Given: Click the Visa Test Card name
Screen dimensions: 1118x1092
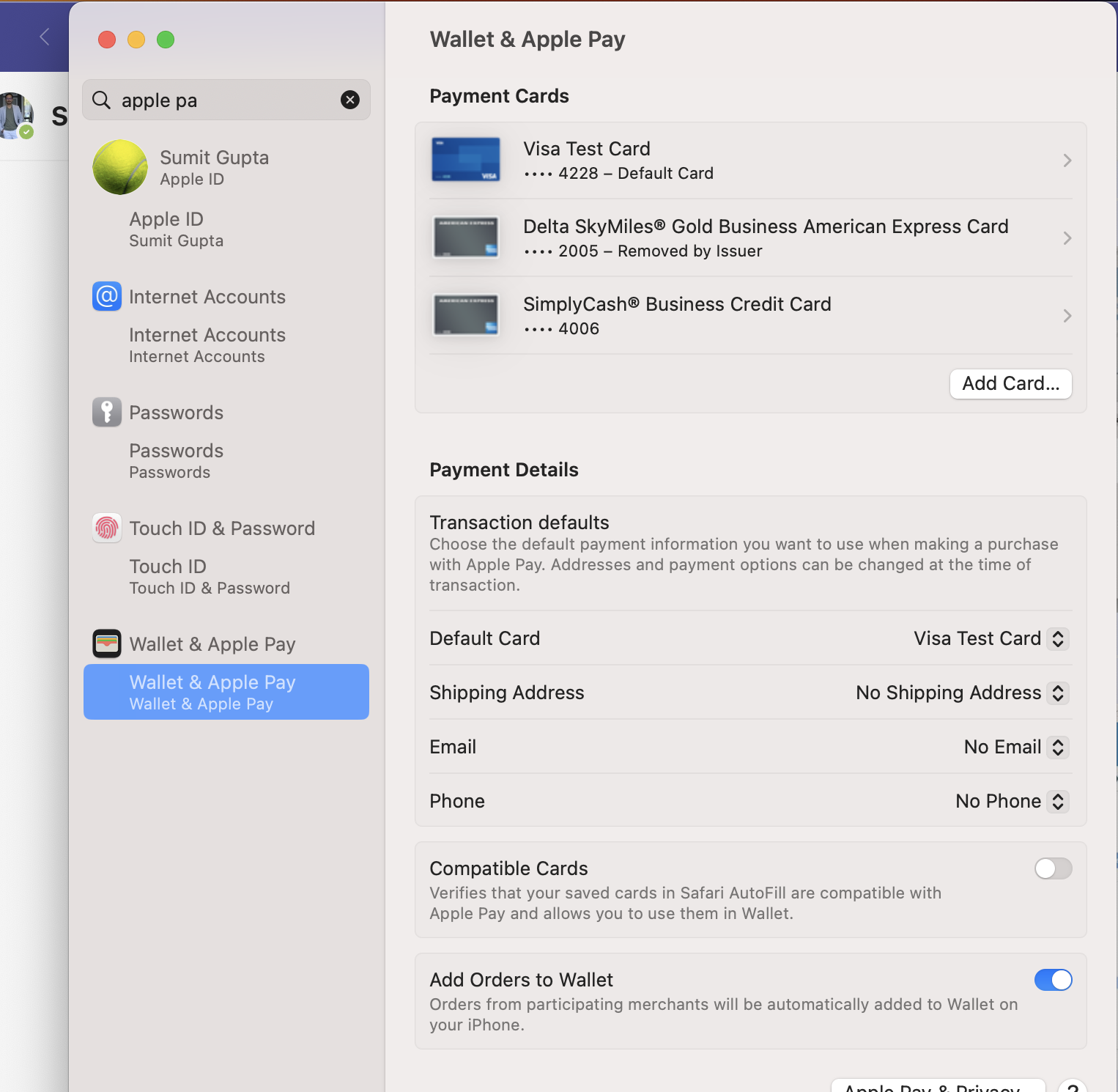Looking at the screenshot, I should coord(587,149).
